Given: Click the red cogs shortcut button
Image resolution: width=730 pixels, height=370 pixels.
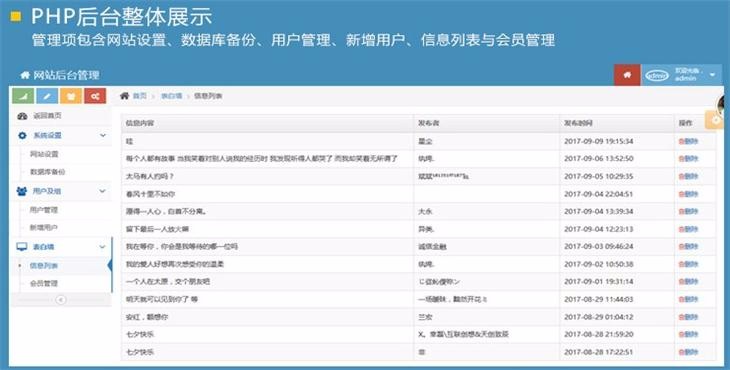Looking at the screenshot, I should click(95, 96).
